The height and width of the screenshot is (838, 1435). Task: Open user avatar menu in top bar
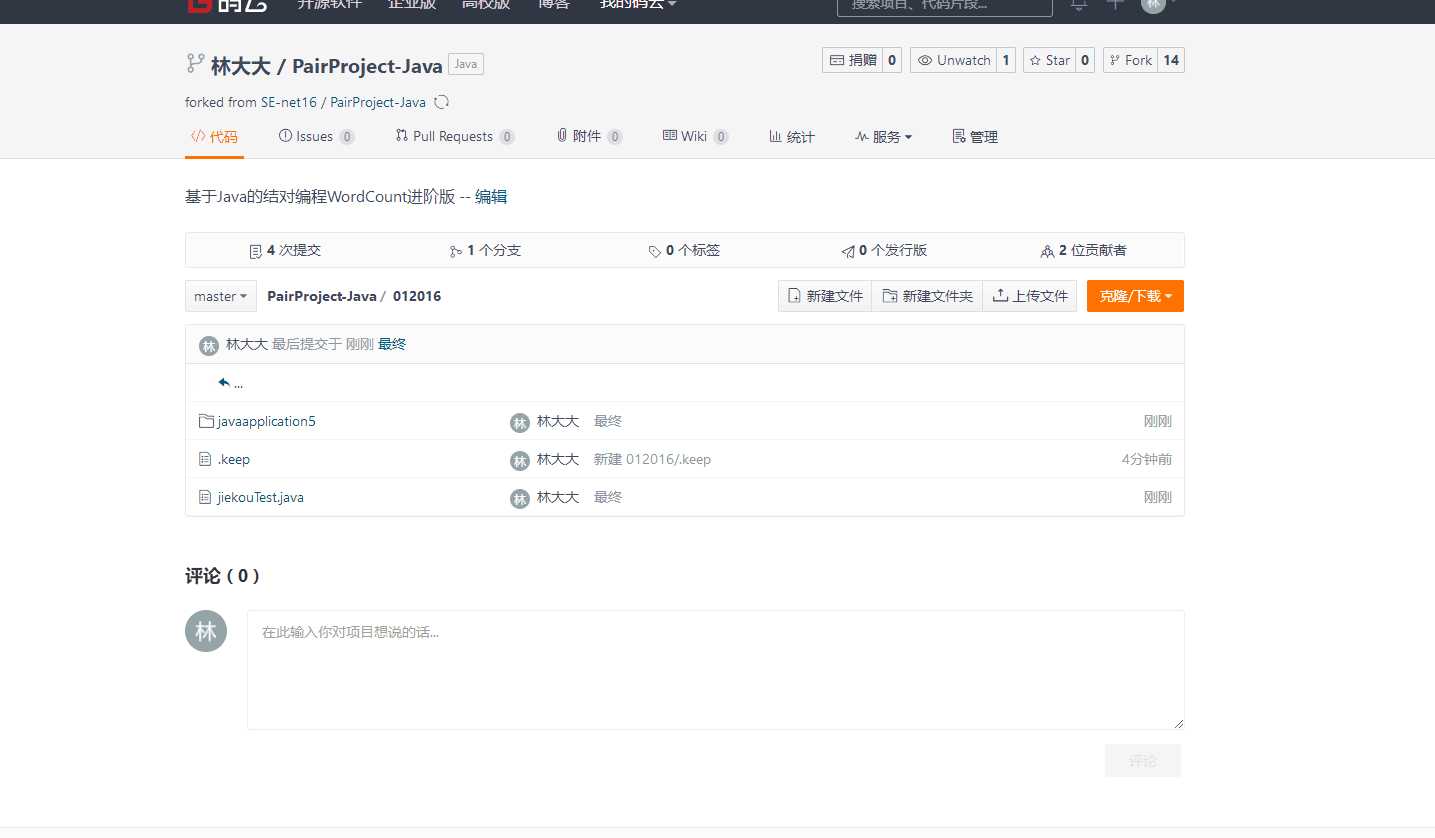pyautogui.click(x=1154, y=5)
